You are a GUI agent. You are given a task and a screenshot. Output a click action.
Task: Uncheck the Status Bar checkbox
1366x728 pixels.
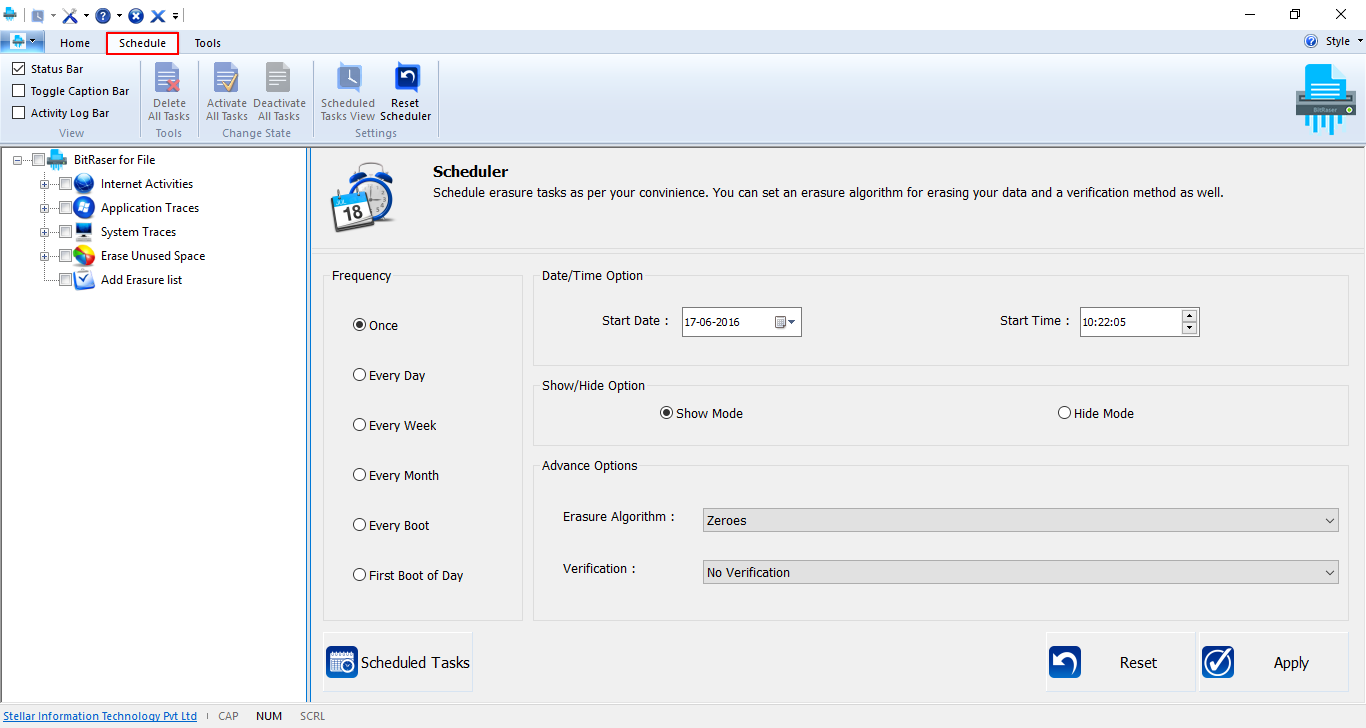click(18, 69)
